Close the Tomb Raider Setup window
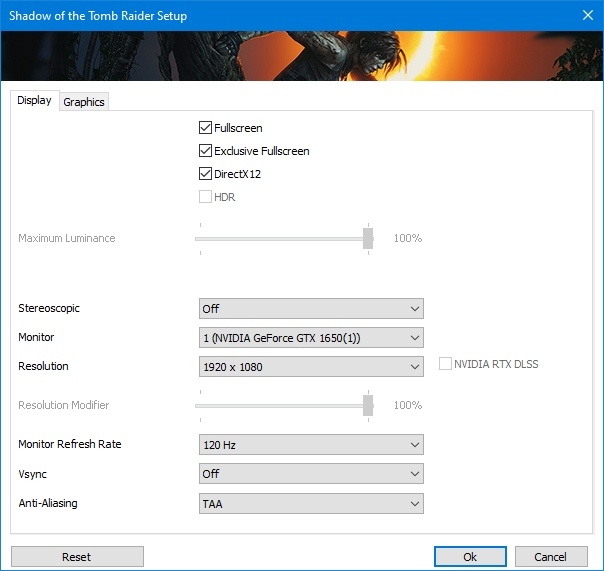604x571 pixels. [585, 16]
